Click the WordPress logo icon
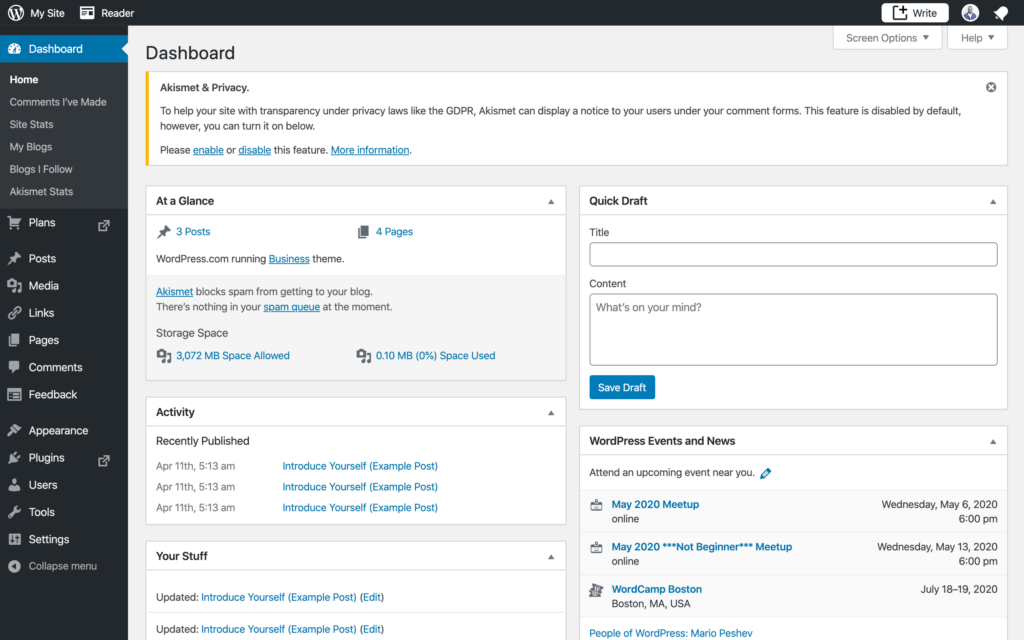Screen dimensions: 1024x640 point(16,12)
